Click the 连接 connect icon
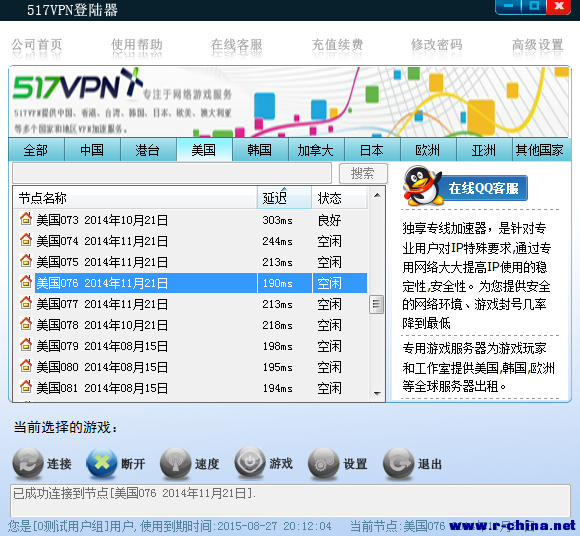 [x=28, y=463]
